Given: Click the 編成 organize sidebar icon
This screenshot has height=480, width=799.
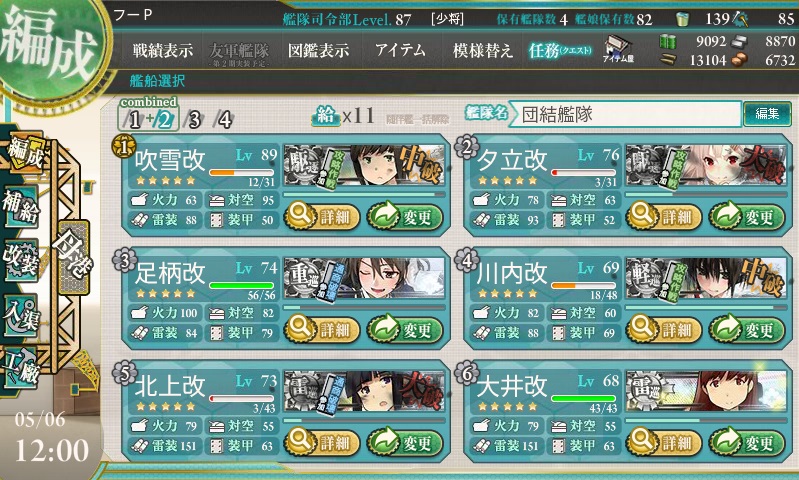Looking at the screenshot, I should click(x=23, y=152).
